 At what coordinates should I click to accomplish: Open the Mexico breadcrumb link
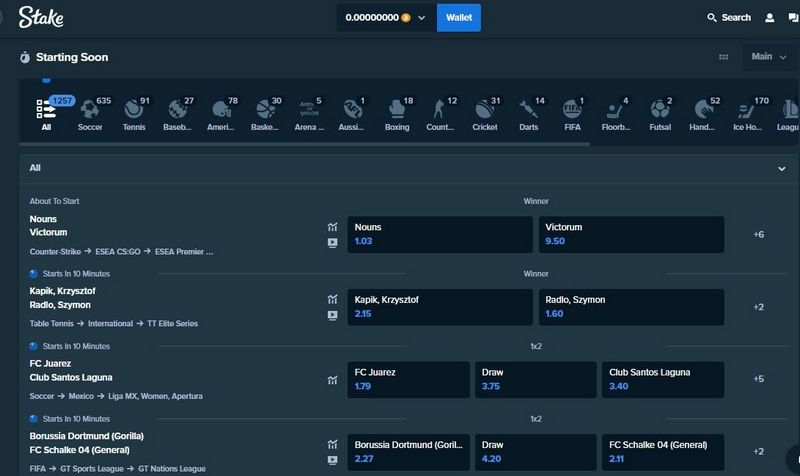pyautogui.click(x=81, y=396)
